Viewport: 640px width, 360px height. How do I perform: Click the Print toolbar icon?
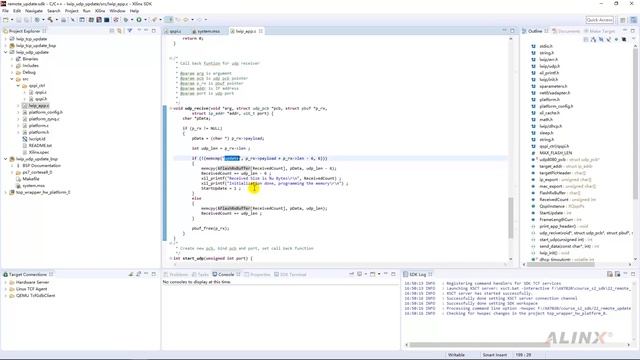(x=63, y=20)
